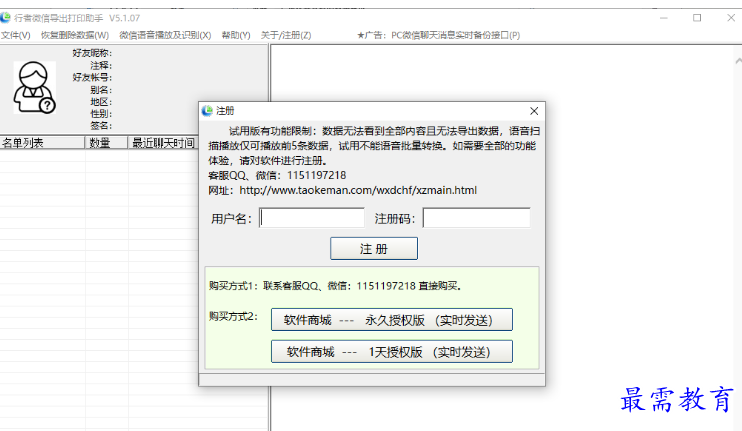Open the 恢复删除数据(W) menu
742x431 pixels.
point(75,35)
